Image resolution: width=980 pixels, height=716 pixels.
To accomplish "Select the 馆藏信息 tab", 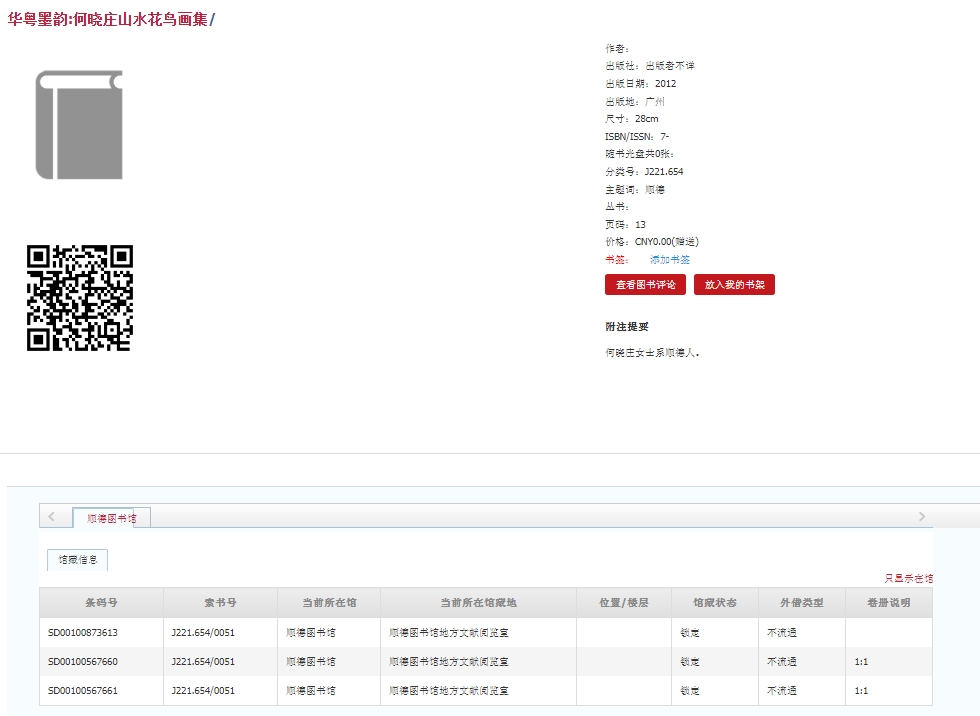I will pos(78,560).
